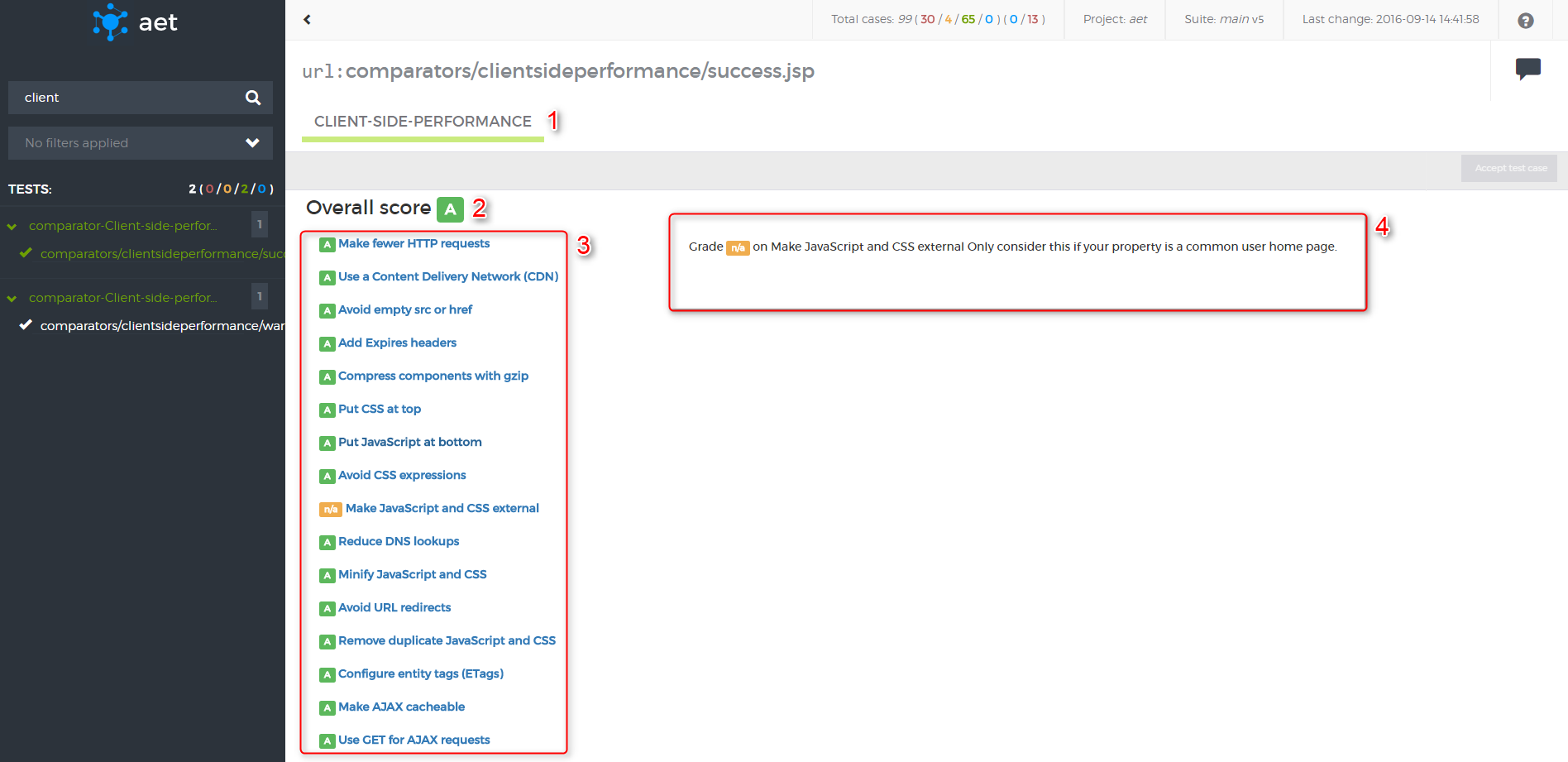Screen dimensions: 1568x762
Task: Click the back arrow icon
Action: [x=308, y=20]
